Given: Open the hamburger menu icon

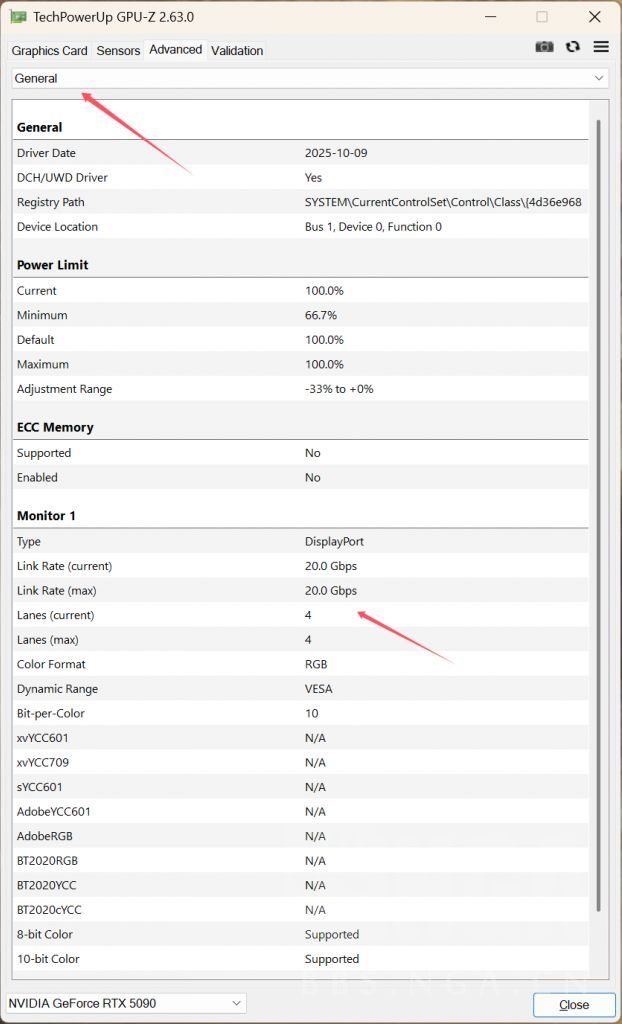Looking at the screenshot, I should coord(601,47).
